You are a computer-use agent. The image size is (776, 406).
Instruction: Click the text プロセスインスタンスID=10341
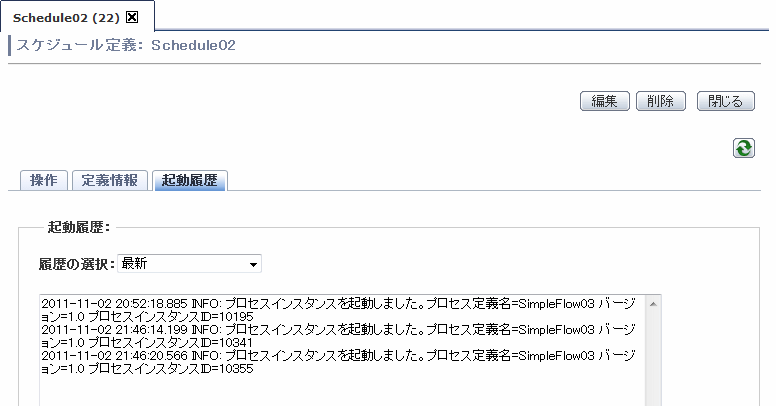[171, 343]
